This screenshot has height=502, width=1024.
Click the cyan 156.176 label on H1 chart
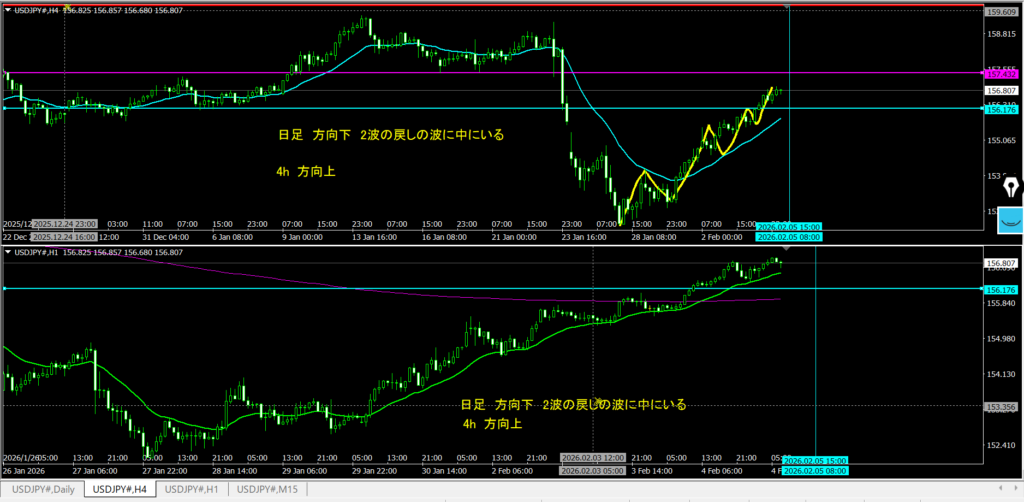click(1001, 289)
